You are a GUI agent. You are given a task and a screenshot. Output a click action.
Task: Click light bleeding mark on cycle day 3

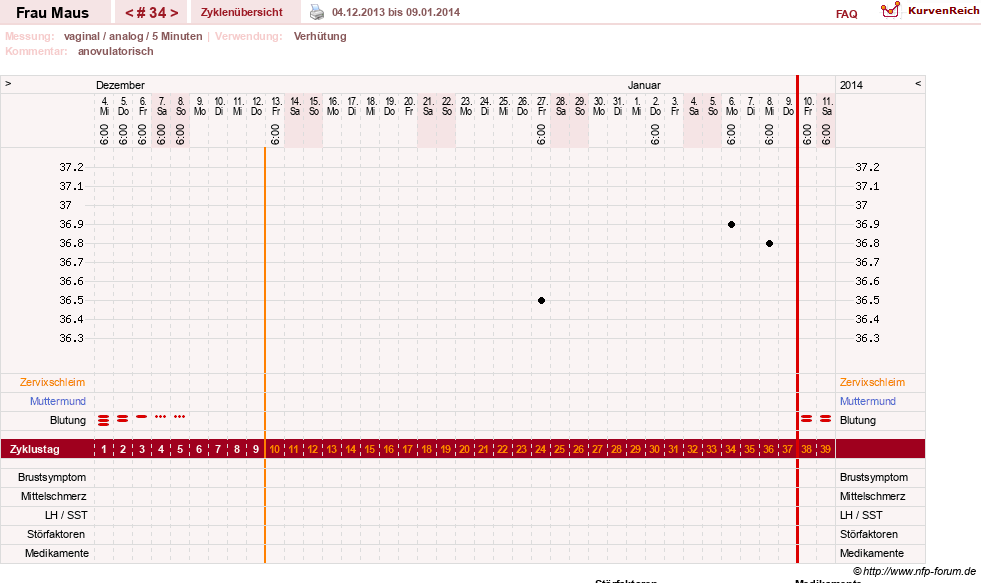point(142,417)
